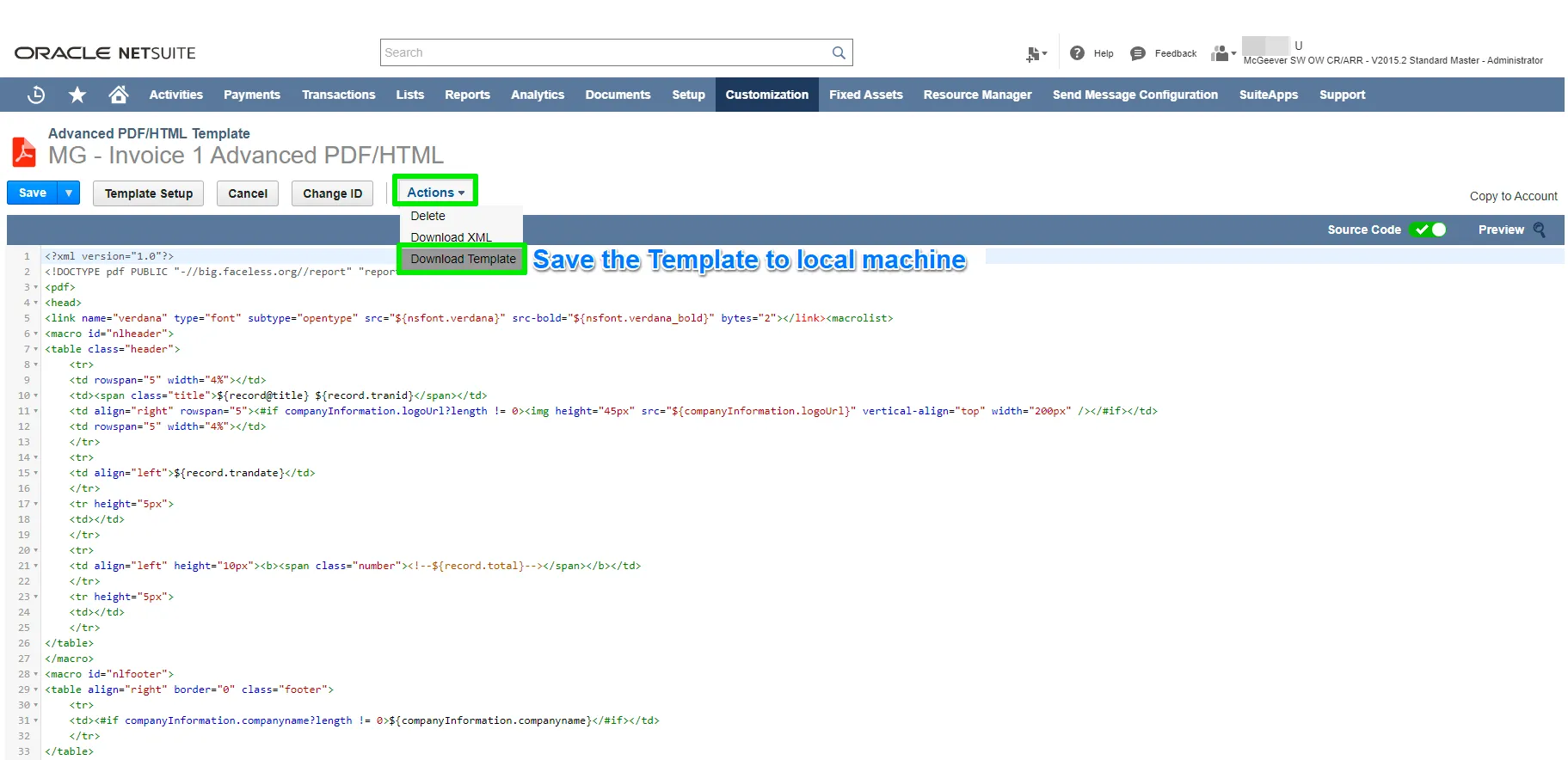This screenshot has width=1568, height=760.
Task: Open the Save button dropdown arrow
Action: point(69,193)
